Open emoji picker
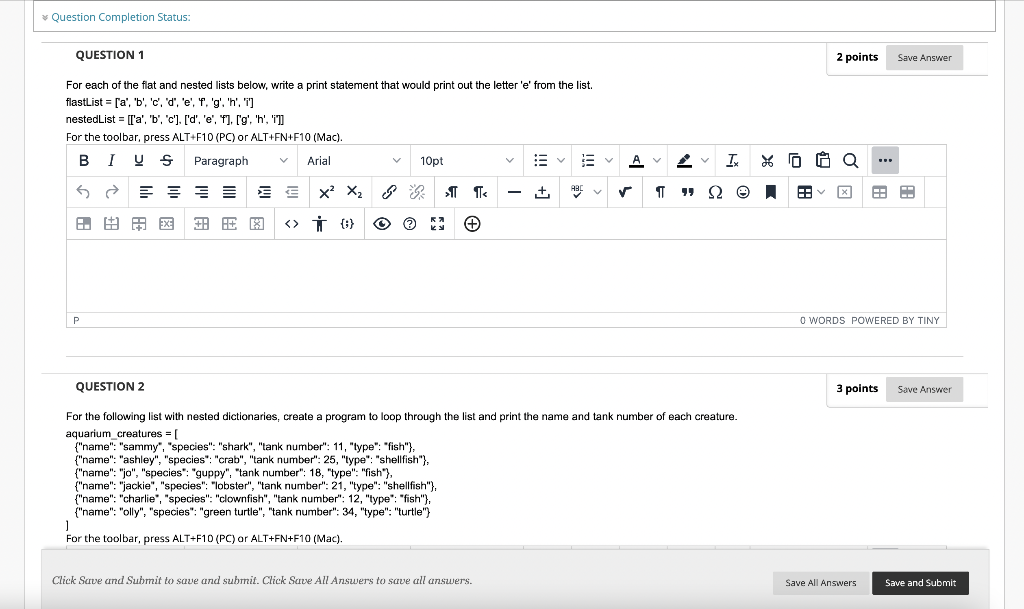 click(743, 192)
